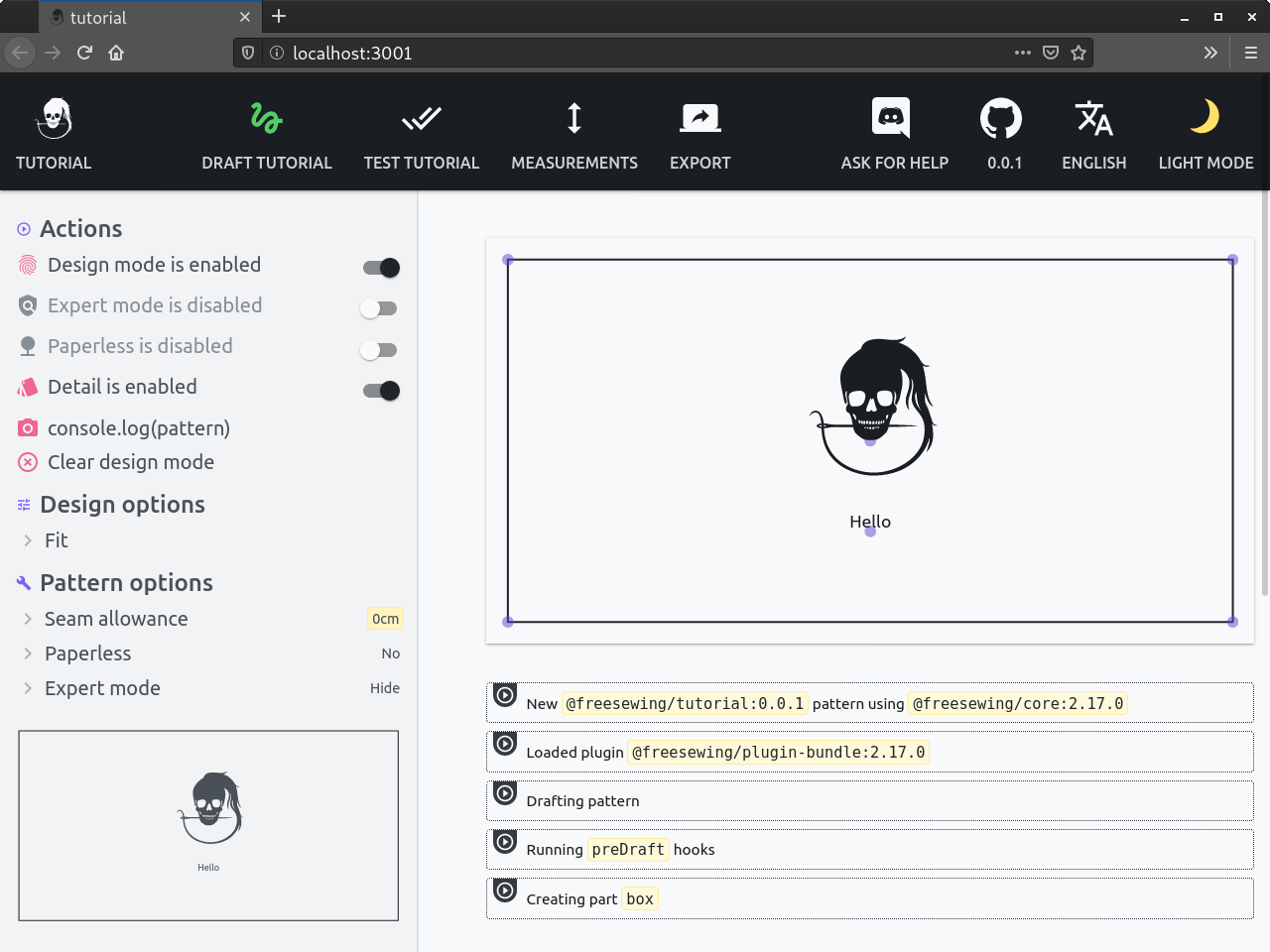Viewport: 1270px width, 952px height.
Task: Open the TEST TUTORIAL menu item
Action: (422, 163)
